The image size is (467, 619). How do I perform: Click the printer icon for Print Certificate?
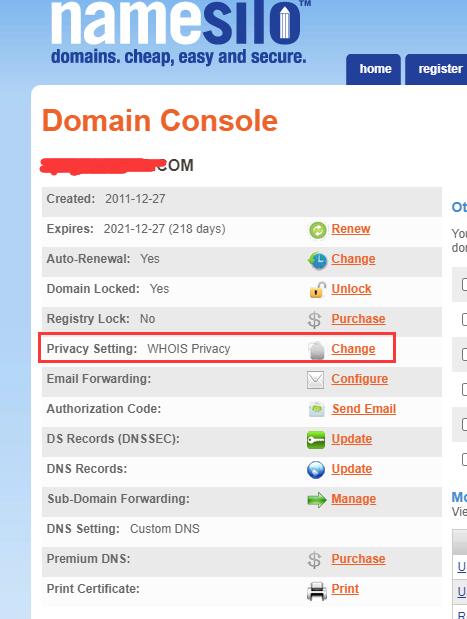pos(317,591)
